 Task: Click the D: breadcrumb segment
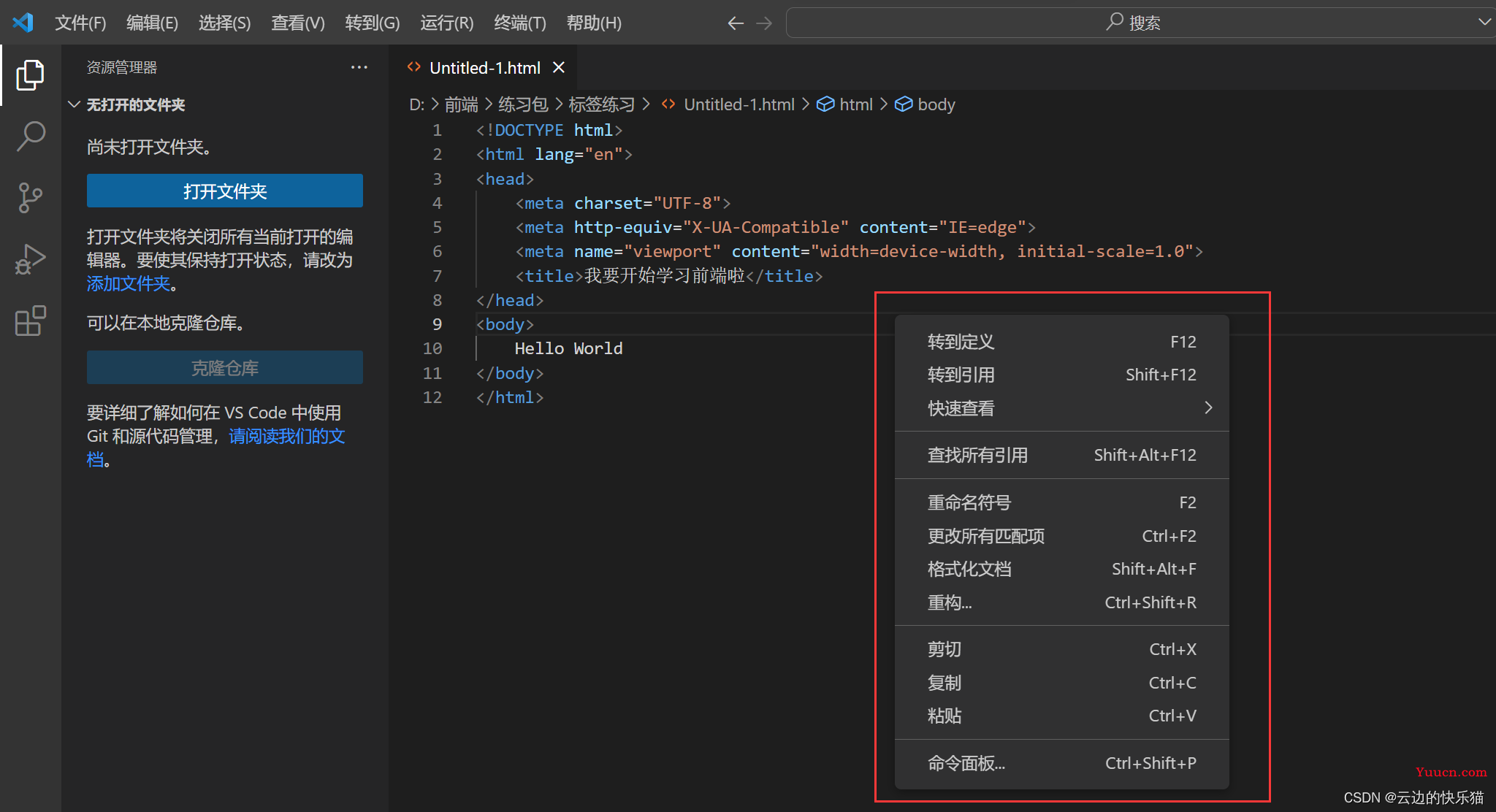(417, 104)
